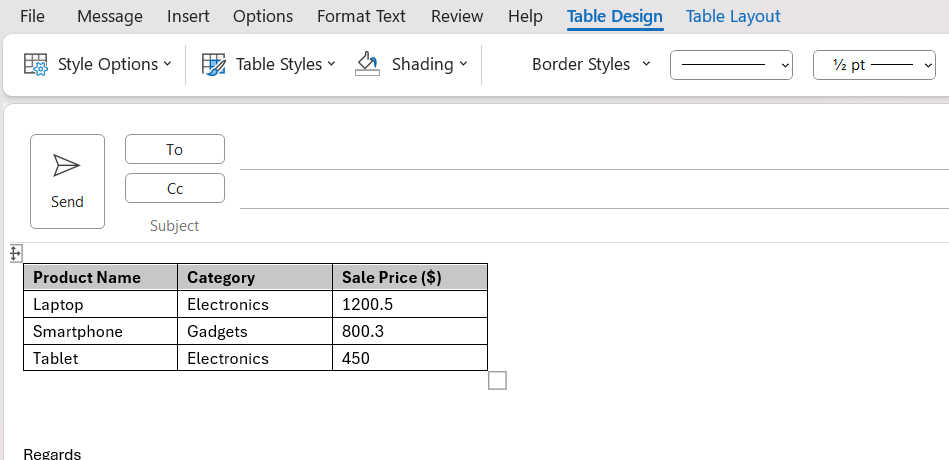Screen dimensions: 949x460
Task: Open the Shading color dropdown arrow
Action: (464, 64)
